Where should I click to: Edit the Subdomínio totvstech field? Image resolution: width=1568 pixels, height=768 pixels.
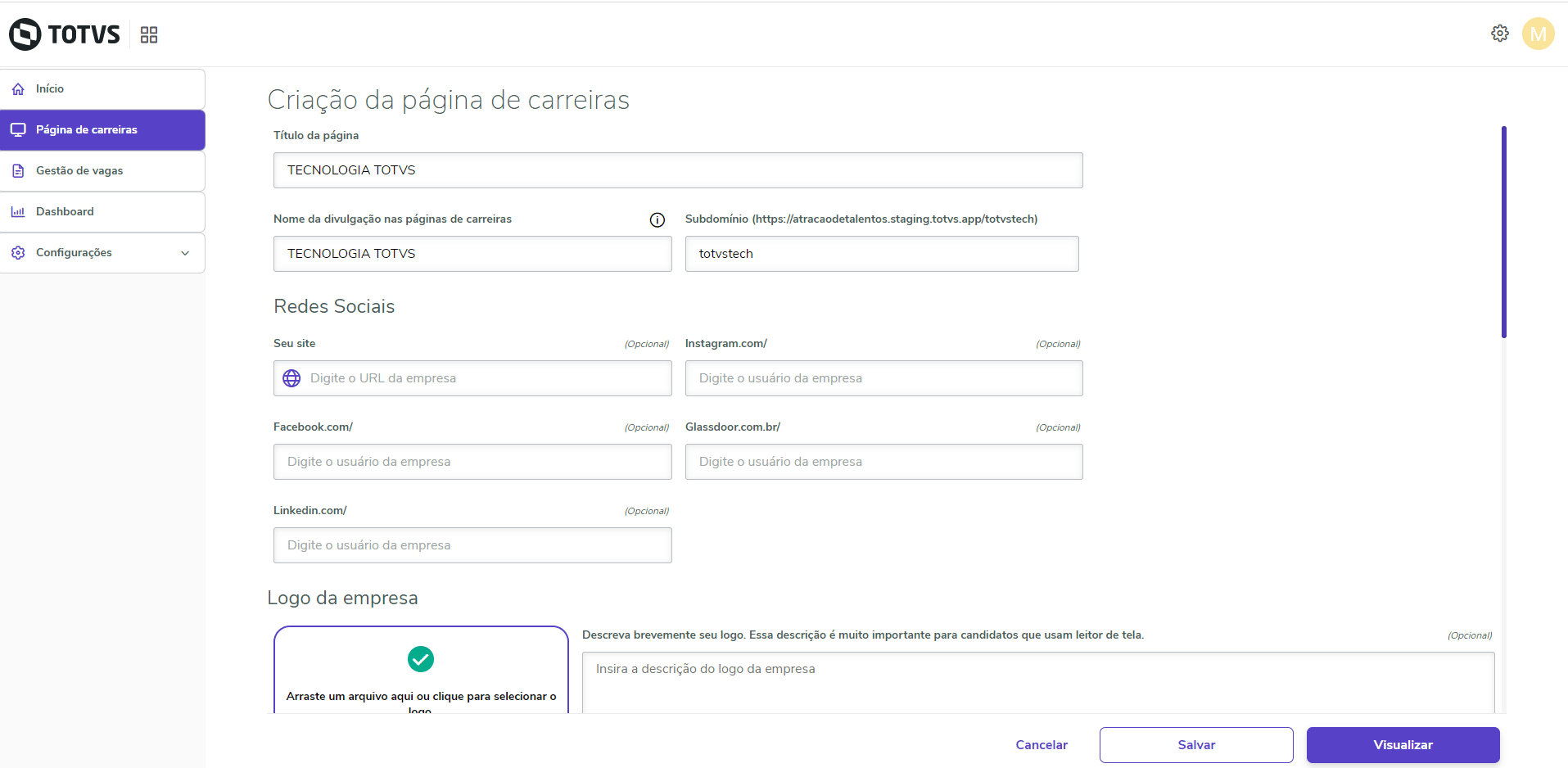(x=882, y=254)
